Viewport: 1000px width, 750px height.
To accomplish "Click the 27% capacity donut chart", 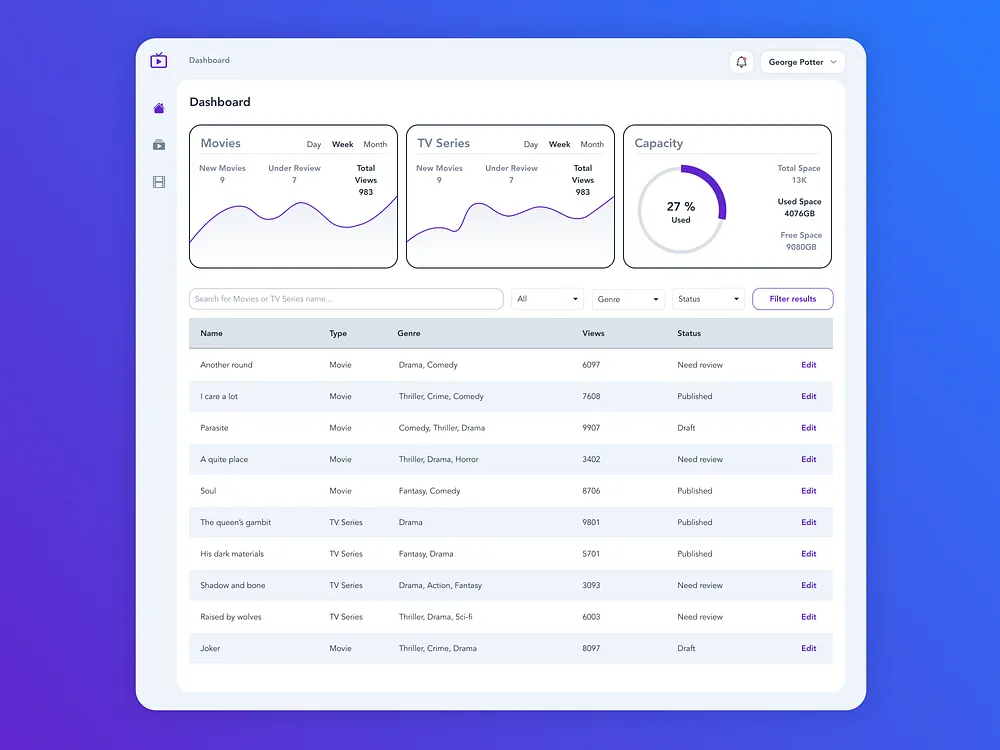I will pos(683,207).
